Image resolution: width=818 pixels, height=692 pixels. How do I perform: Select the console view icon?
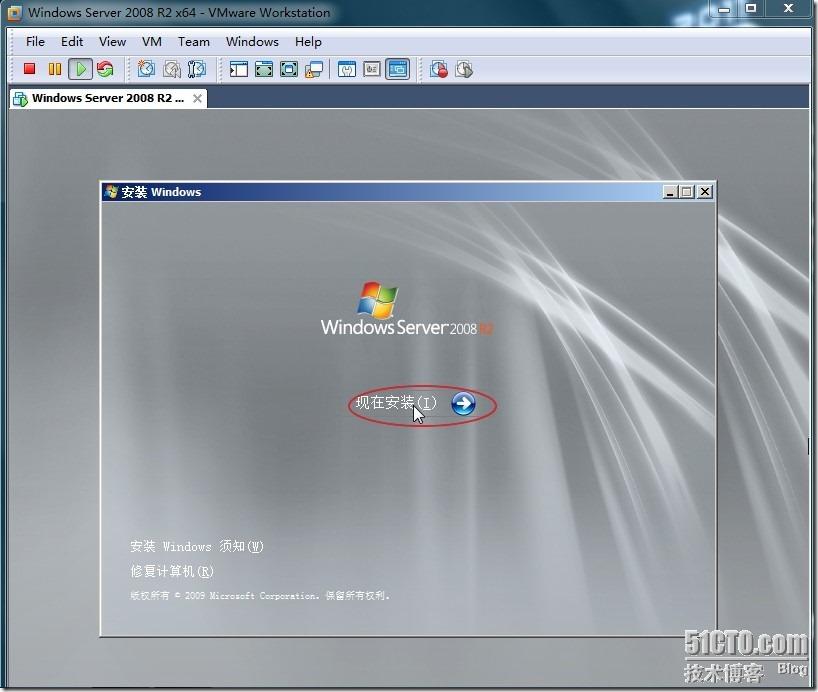pos(398,69)
